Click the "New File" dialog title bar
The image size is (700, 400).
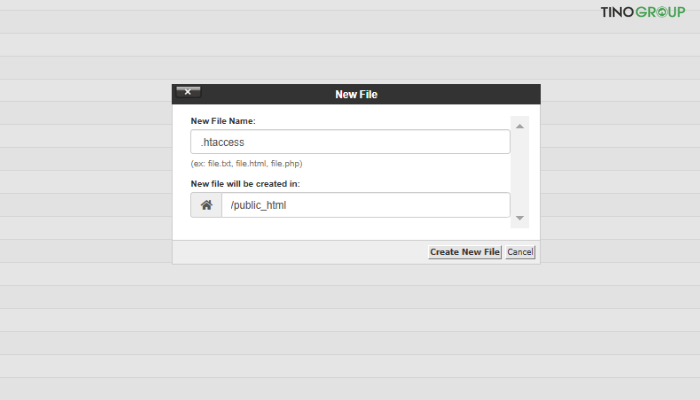pos(356,94)
